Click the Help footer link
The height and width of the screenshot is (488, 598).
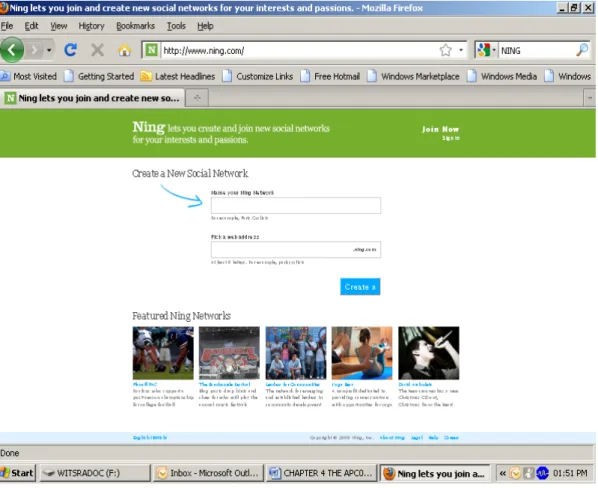click(433, 438)
